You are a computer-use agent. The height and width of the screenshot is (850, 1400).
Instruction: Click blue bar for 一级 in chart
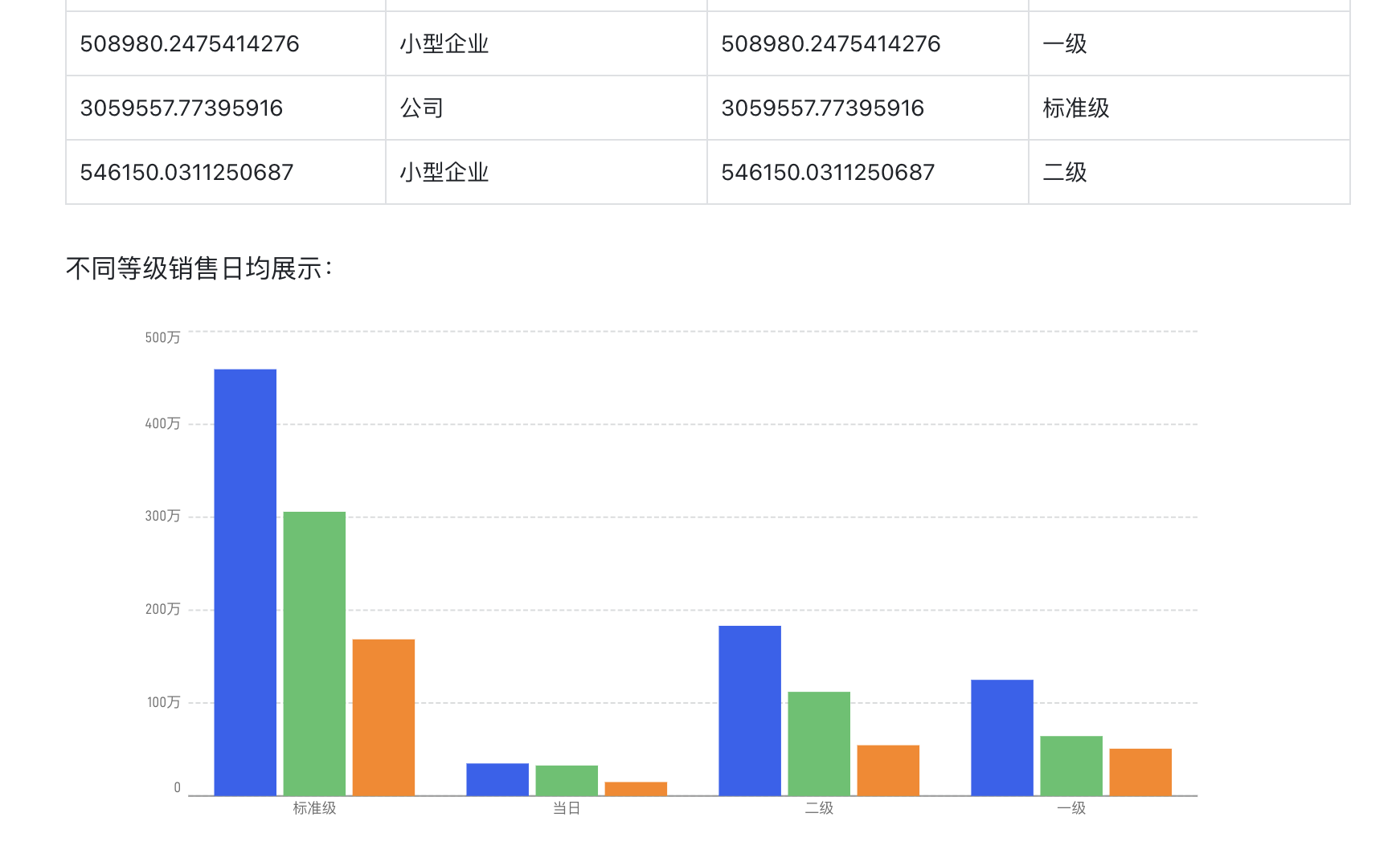coord(1002,738)
